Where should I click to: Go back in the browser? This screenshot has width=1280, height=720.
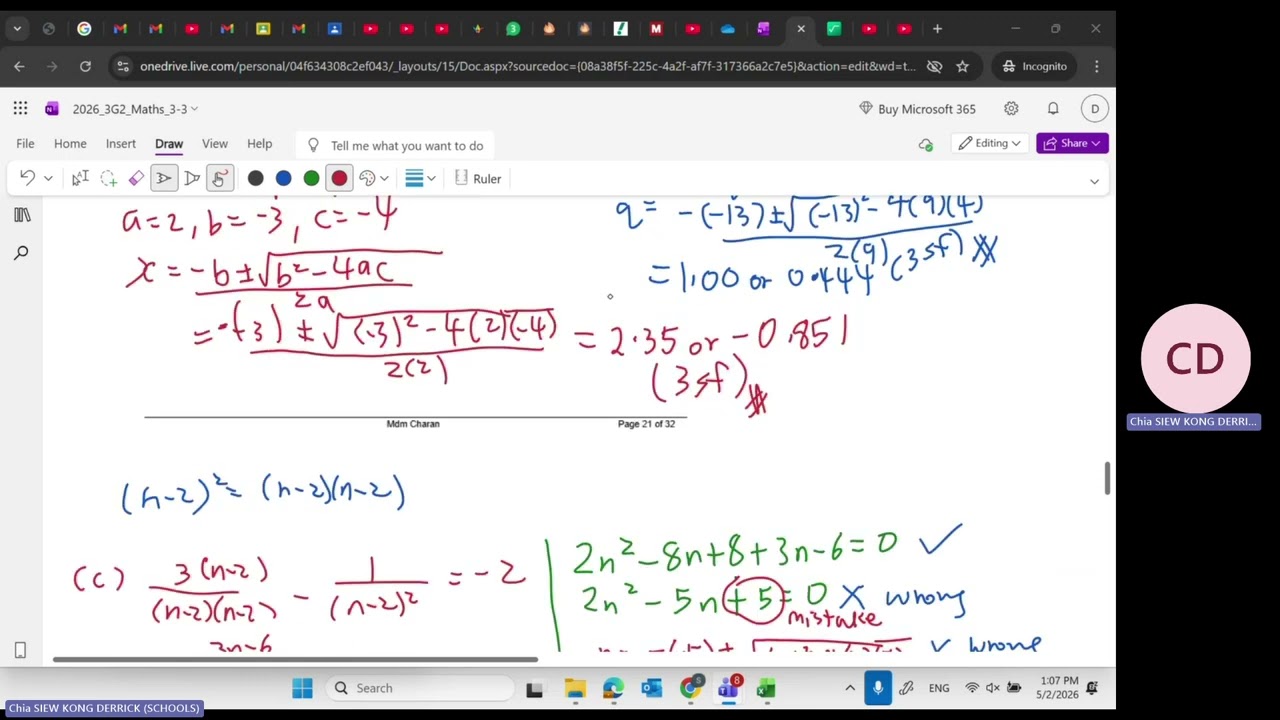pos(19,66)
